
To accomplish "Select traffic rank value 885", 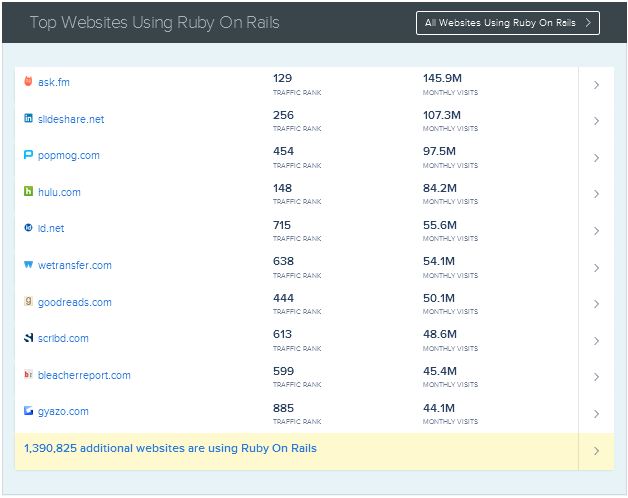I will pyautogui.click(x=283, y=408).
